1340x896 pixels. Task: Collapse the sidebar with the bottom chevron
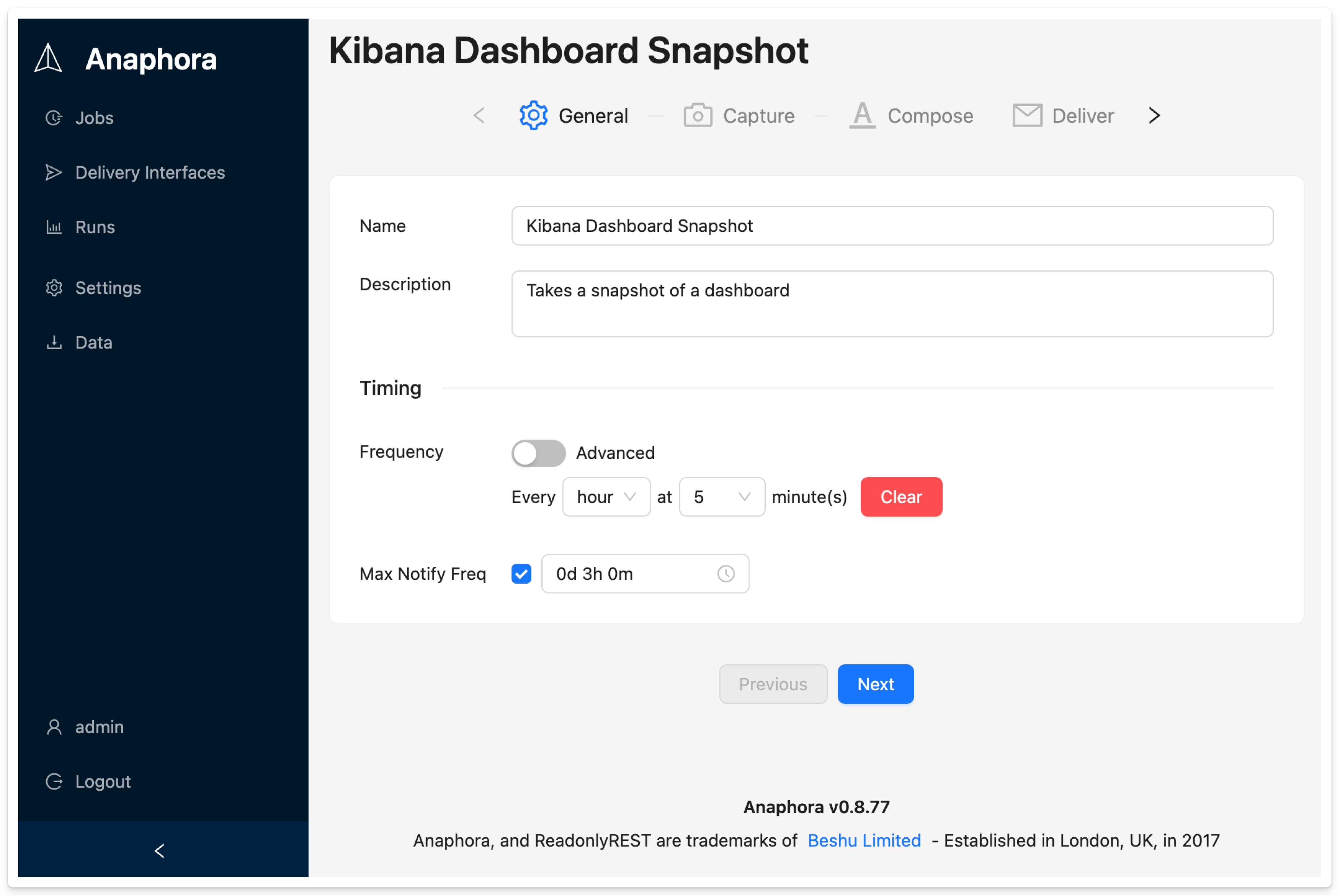pyautogui.click(x=160, y=850)
